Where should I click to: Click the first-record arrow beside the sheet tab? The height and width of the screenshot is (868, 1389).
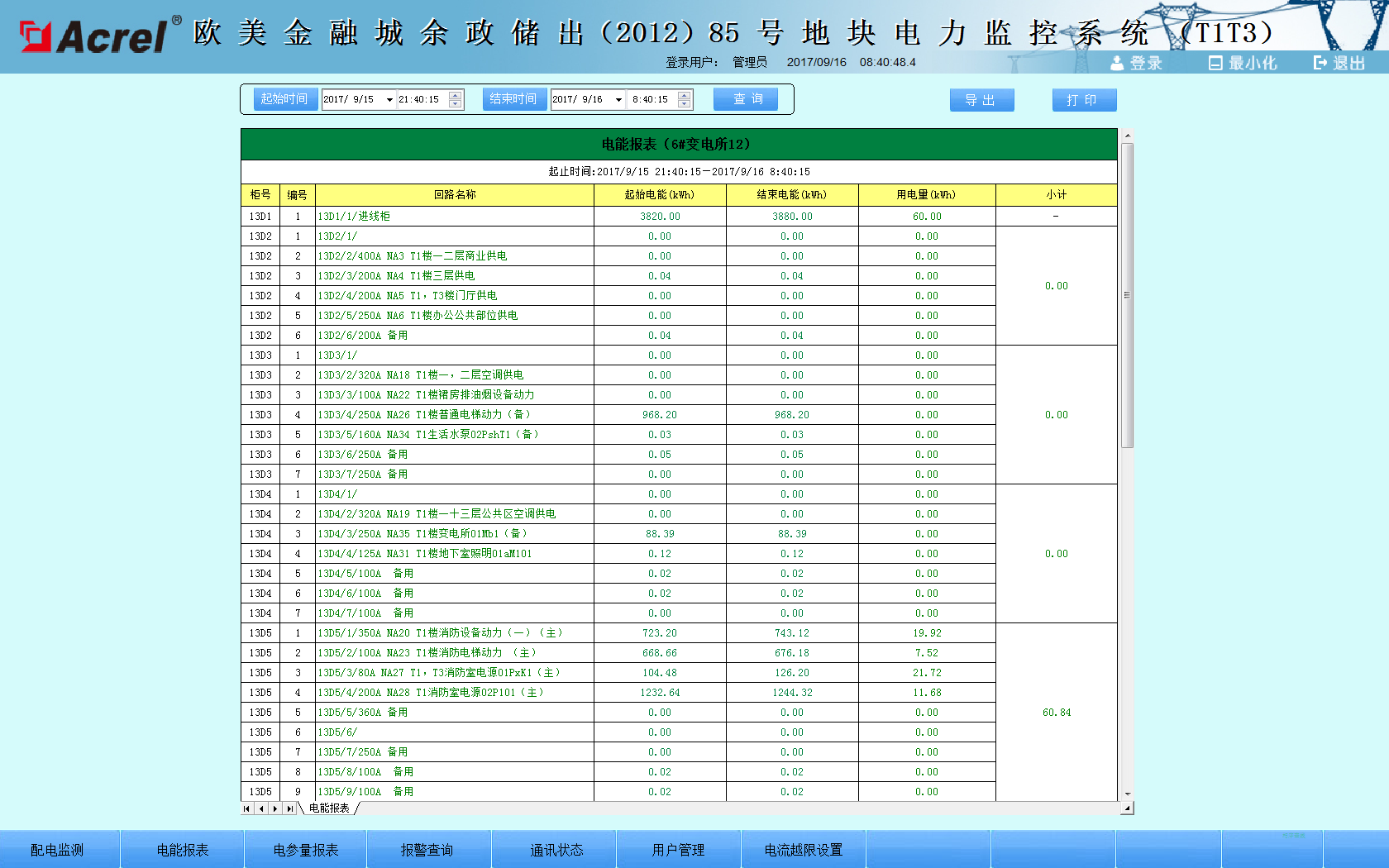point(246,808)
